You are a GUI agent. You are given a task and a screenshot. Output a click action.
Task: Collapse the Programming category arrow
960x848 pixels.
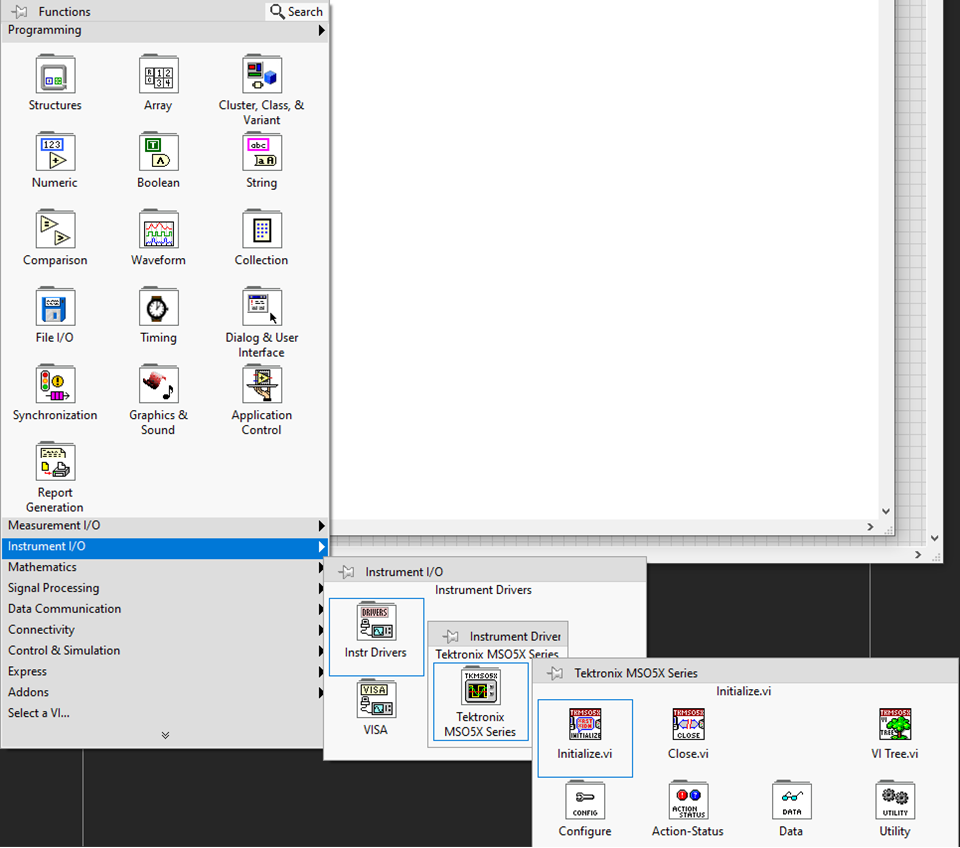coord(321,30)
